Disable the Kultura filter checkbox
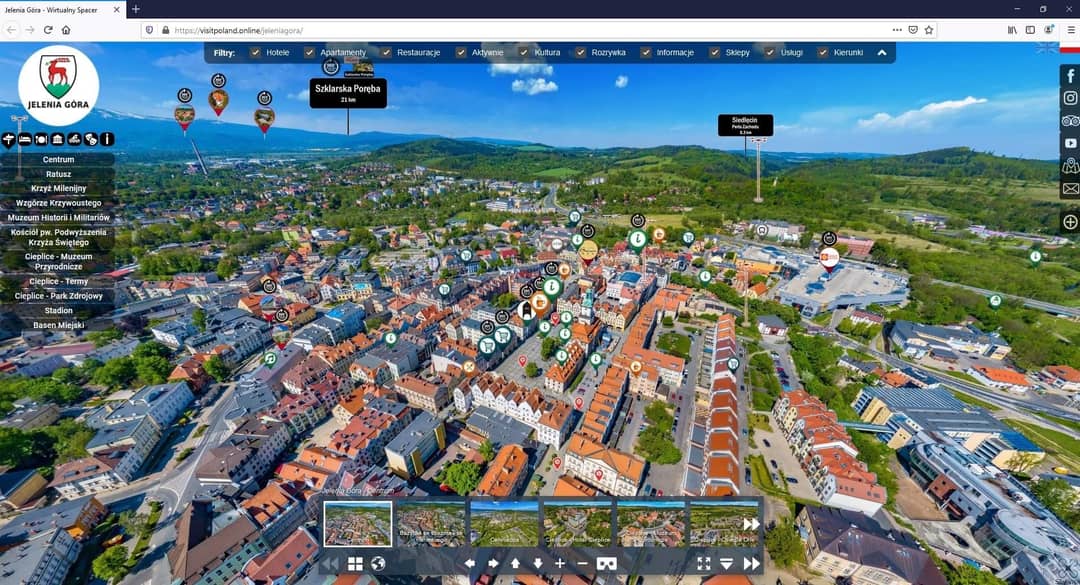Screen dimensions: 1080x585 click(x=523, y=52)
